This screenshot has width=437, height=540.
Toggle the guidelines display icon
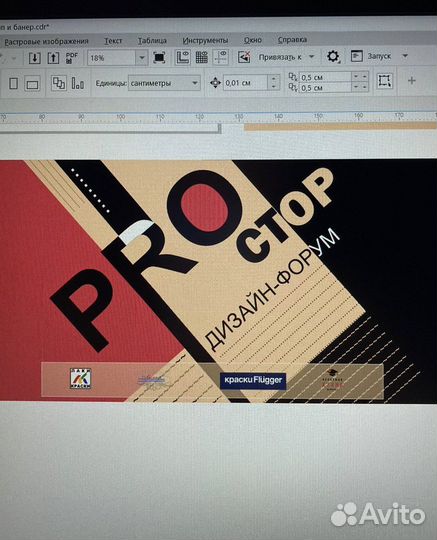[x=220, y=57]
